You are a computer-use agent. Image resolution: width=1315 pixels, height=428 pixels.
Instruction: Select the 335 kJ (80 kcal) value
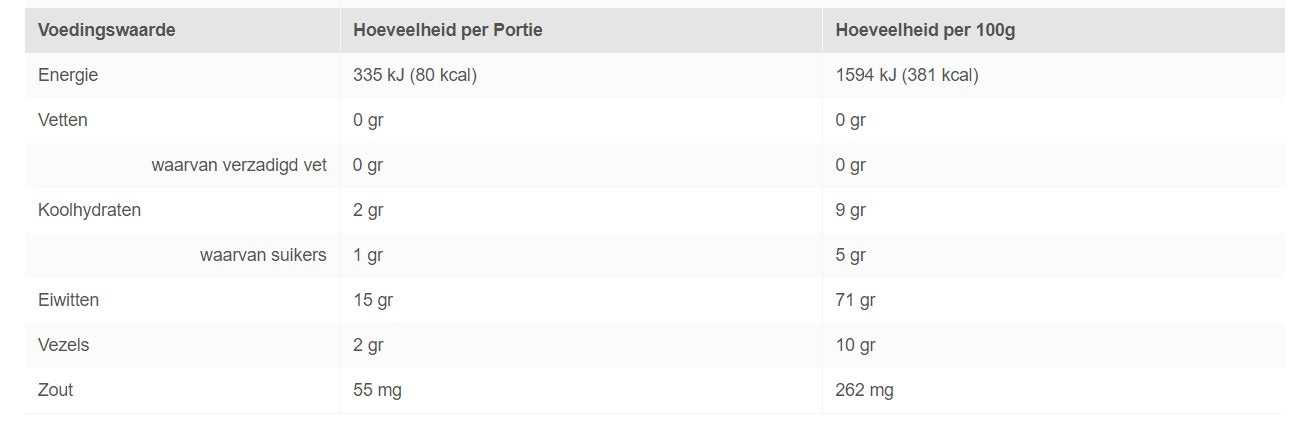(x=415, y=75)
